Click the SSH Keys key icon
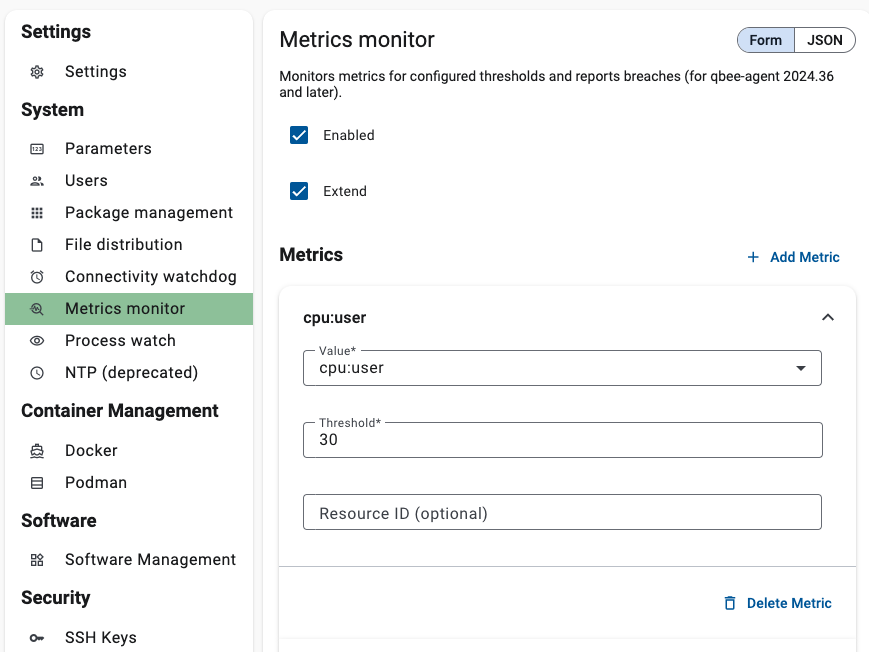869x652 pixels. pos(37,638)
